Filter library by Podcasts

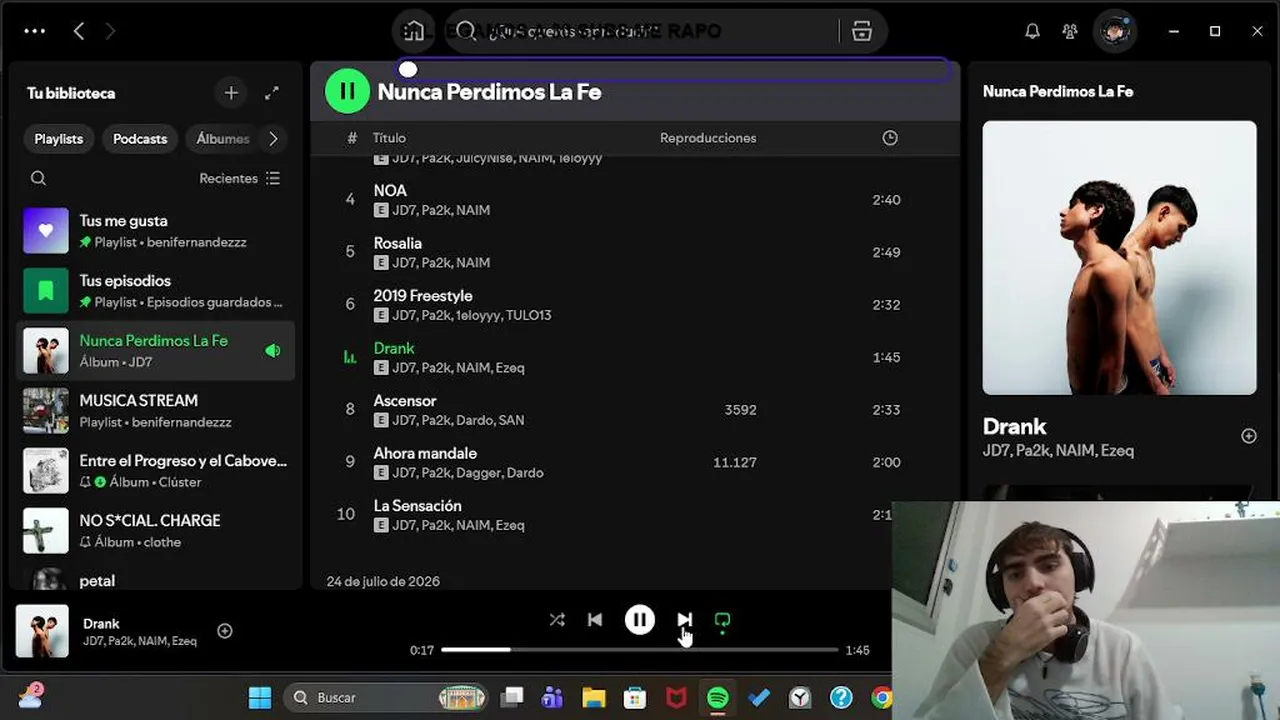click(140, 139)
